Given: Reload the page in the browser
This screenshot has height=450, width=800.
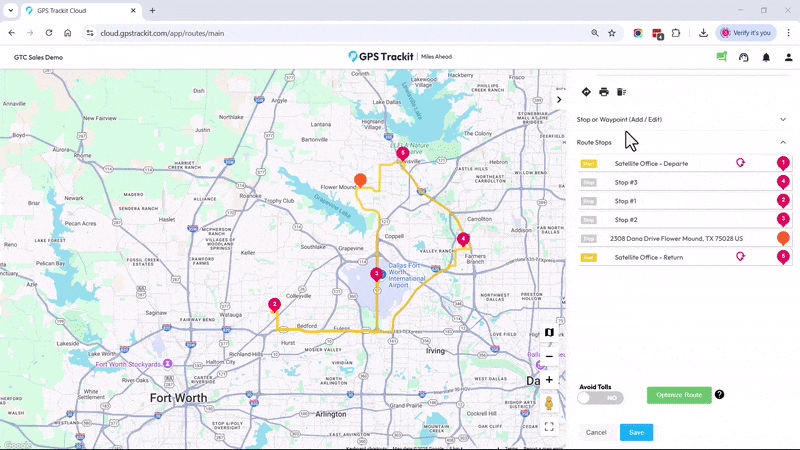Looking at the screenshot, I should point(49,33).
